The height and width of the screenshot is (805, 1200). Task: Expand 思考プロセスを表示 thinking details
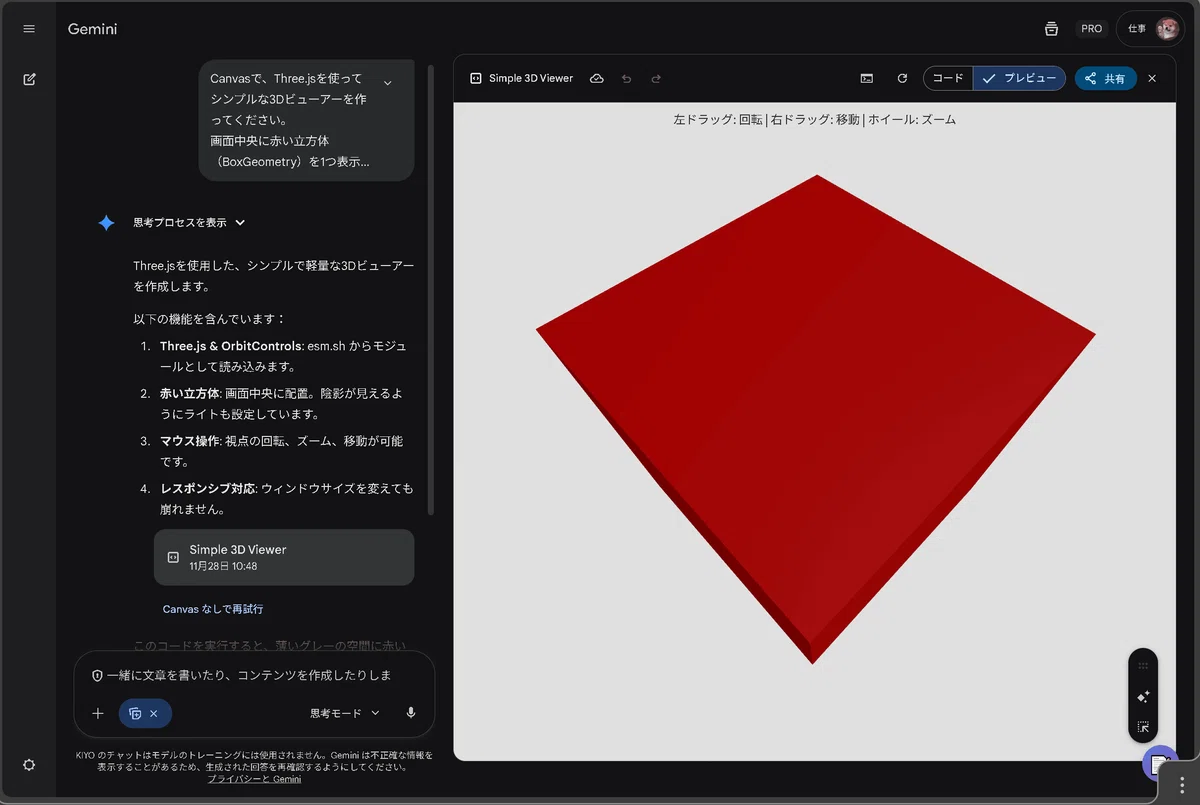[189, 223]
